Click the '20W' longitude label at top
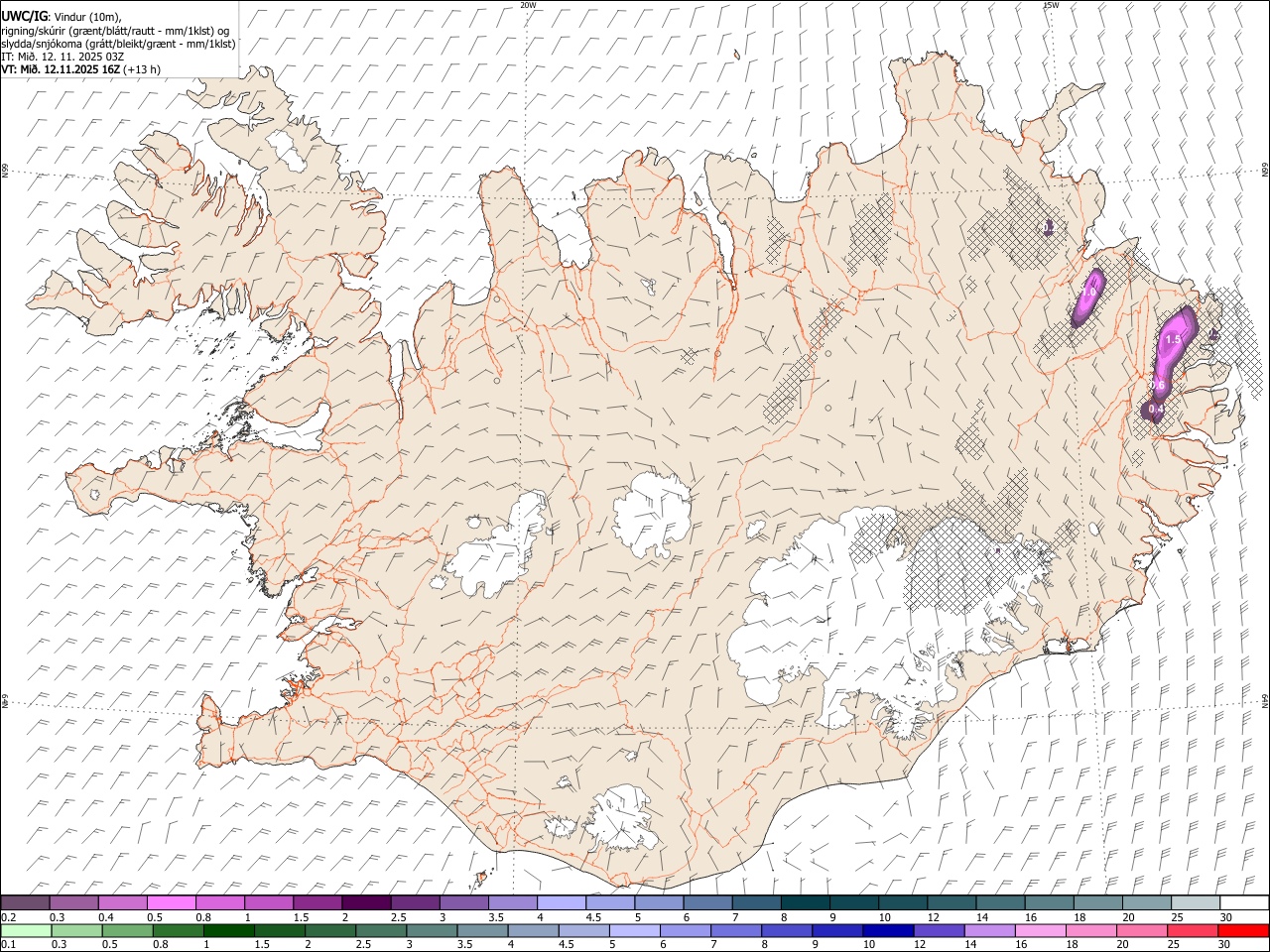Viewport: 1270px width, 952px height. click(x=528, y=5)
